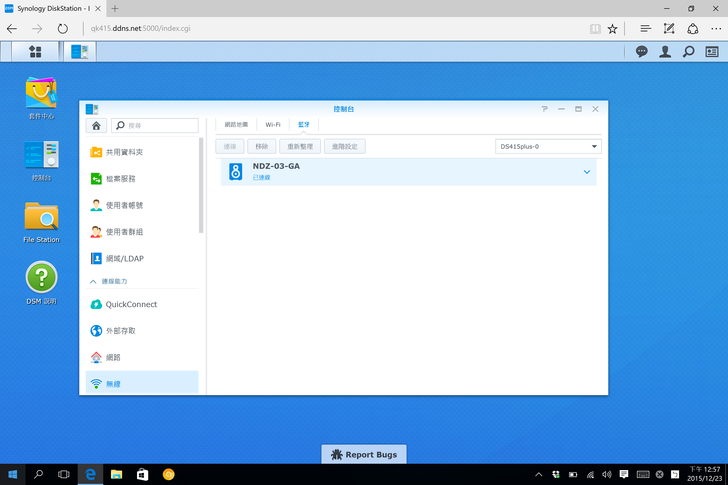
Task: Click the DSM search magnifier icon
Action: pos(689,52)
